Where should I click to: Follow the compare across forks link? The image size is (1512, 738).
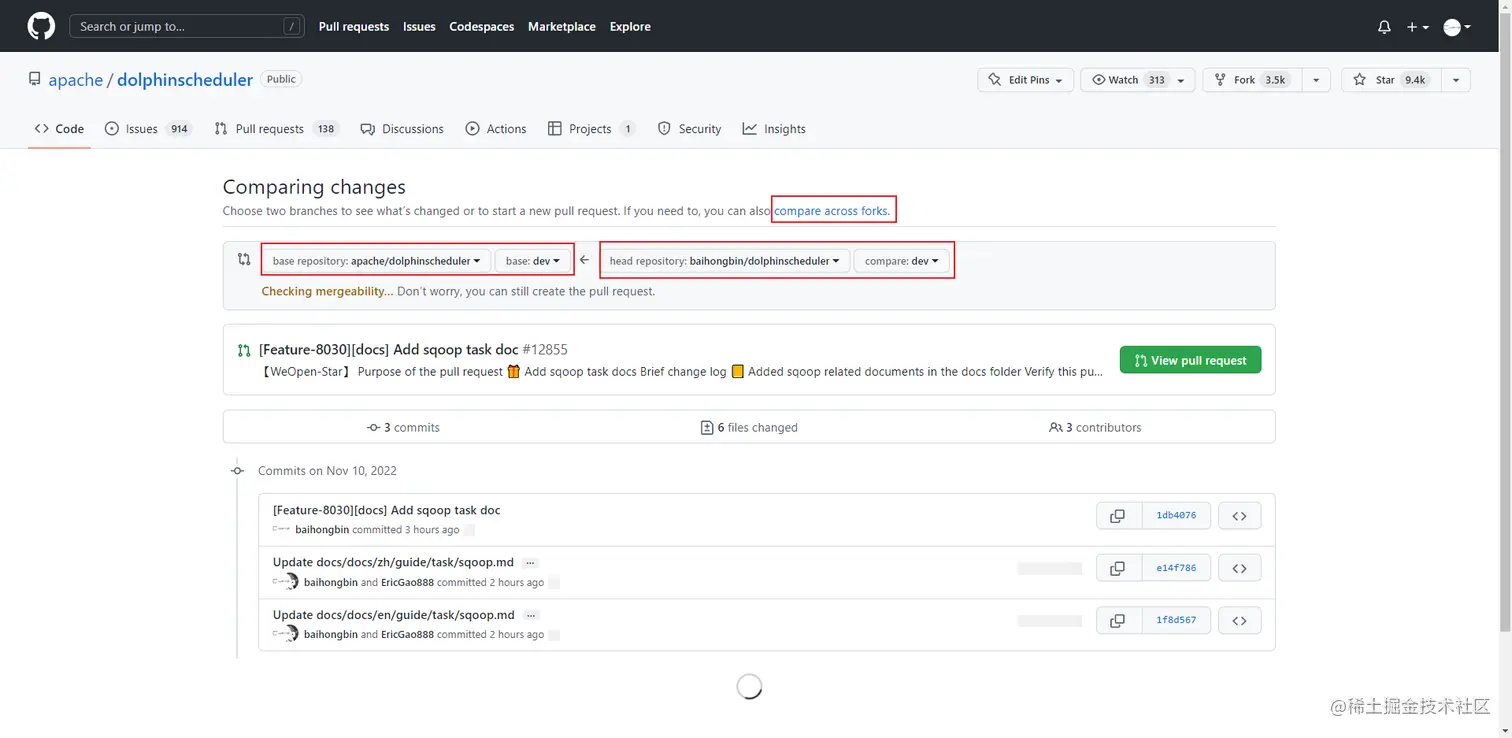(832, 211)
